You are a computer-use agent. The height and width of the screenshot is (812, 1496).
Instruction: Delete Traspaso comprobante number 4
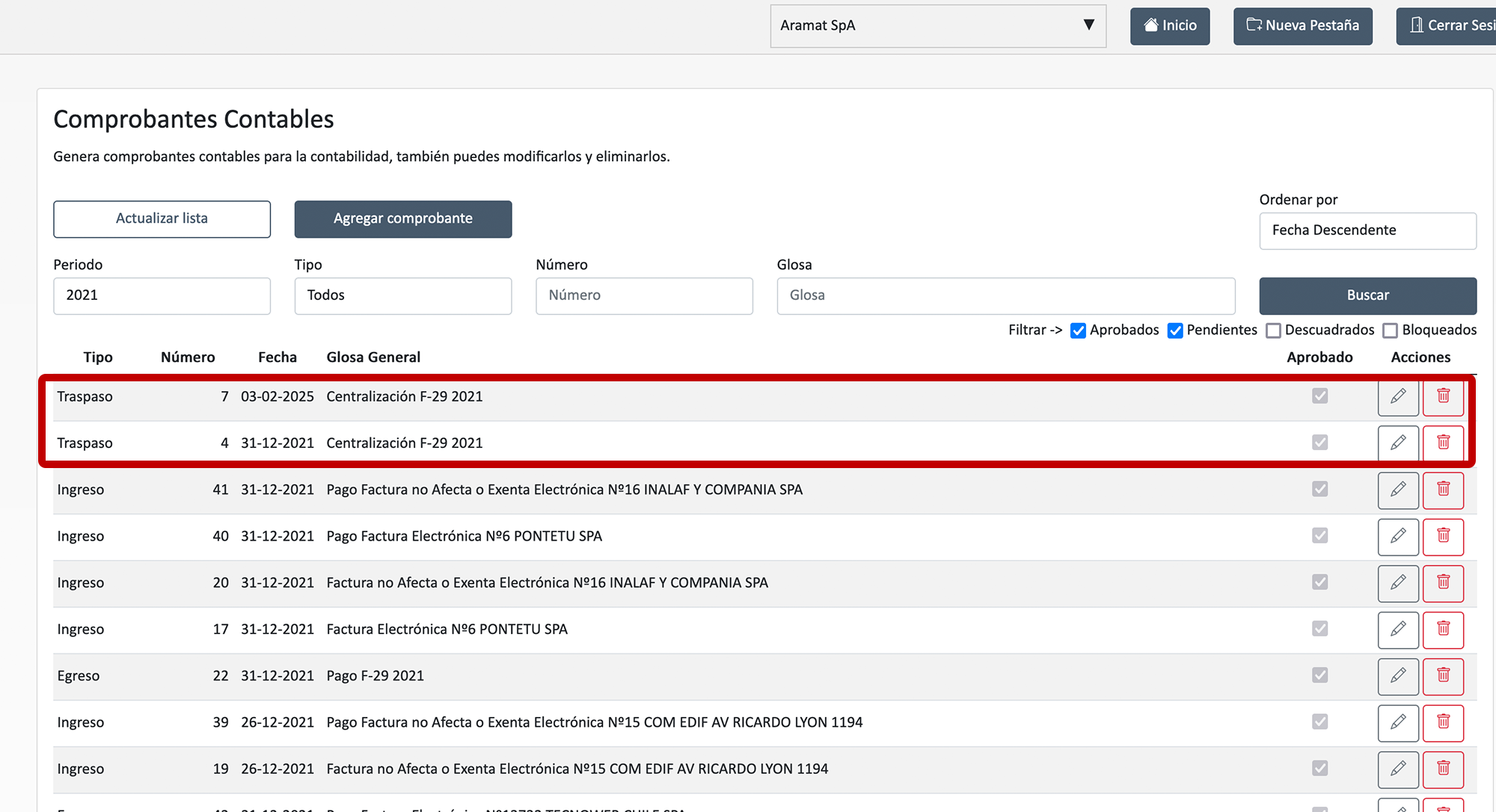click(1443, 443)
